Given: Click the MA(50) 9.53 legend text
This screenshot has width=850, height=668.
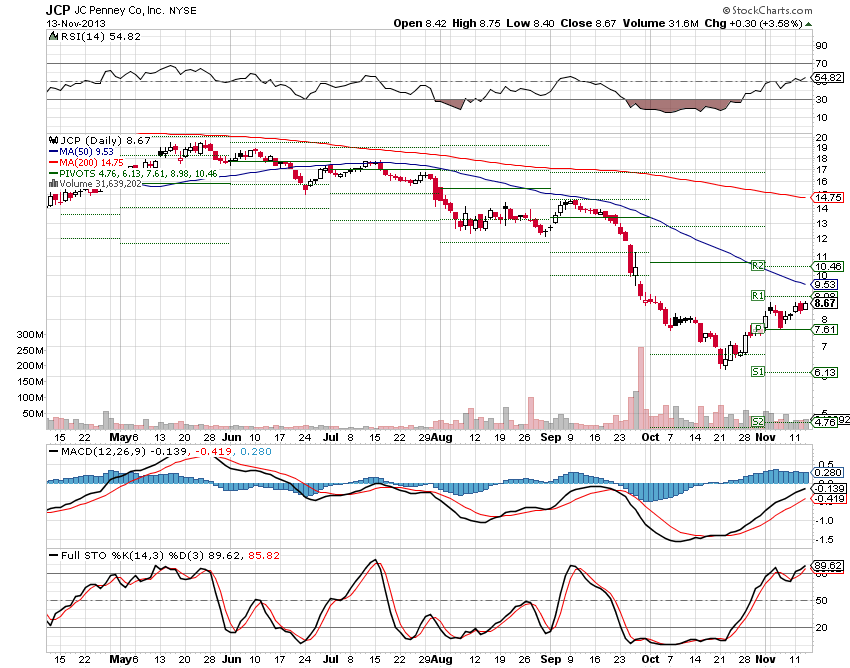Looking at the screenshot, I should coord(87,152).
